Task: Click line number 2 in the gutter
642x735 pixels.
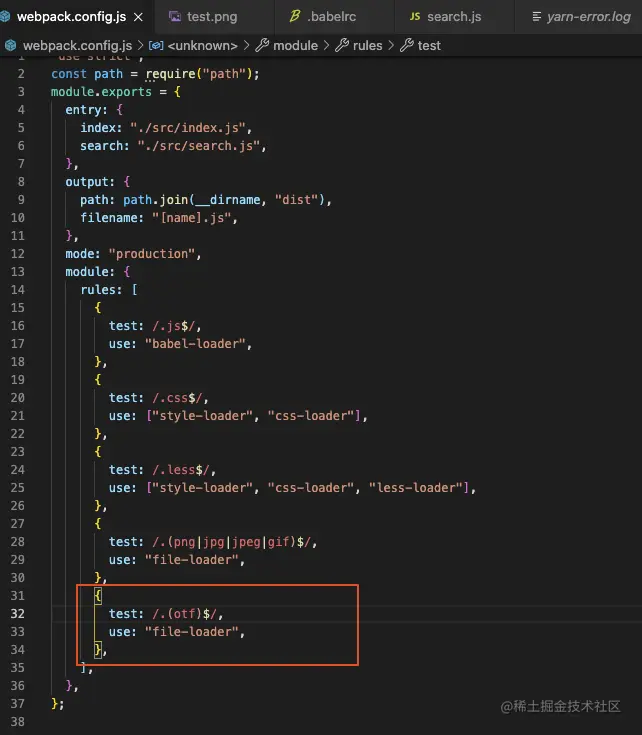Action: (x=21, y=74)
